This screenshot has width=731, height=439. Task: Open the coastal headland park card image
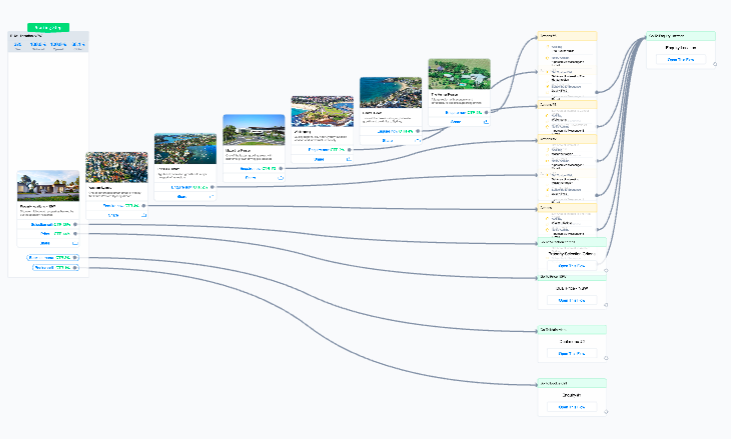[x=322, y=111]
